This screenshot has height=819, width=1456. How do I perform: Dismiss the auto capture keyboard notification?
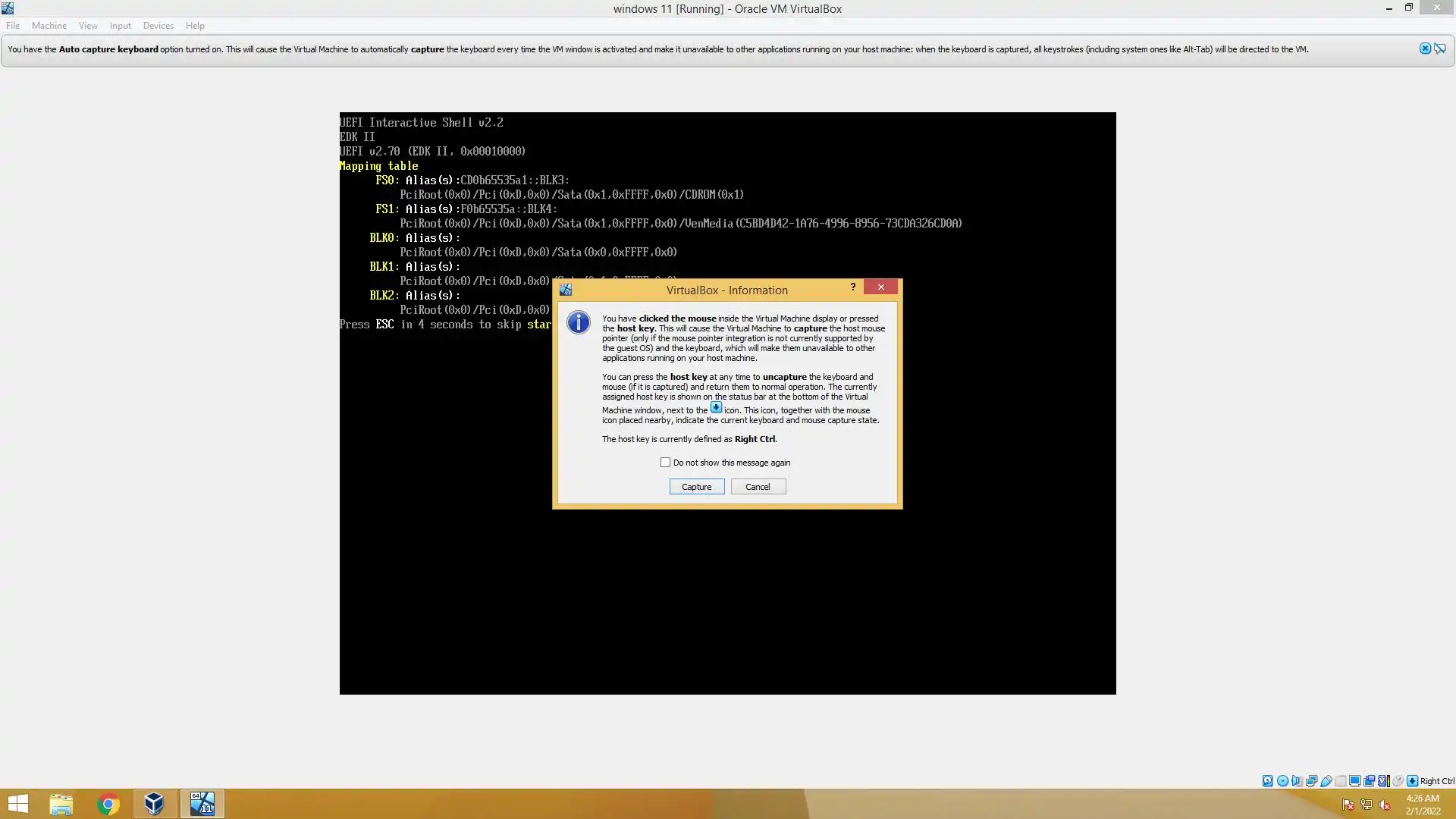pos(1425,49)
